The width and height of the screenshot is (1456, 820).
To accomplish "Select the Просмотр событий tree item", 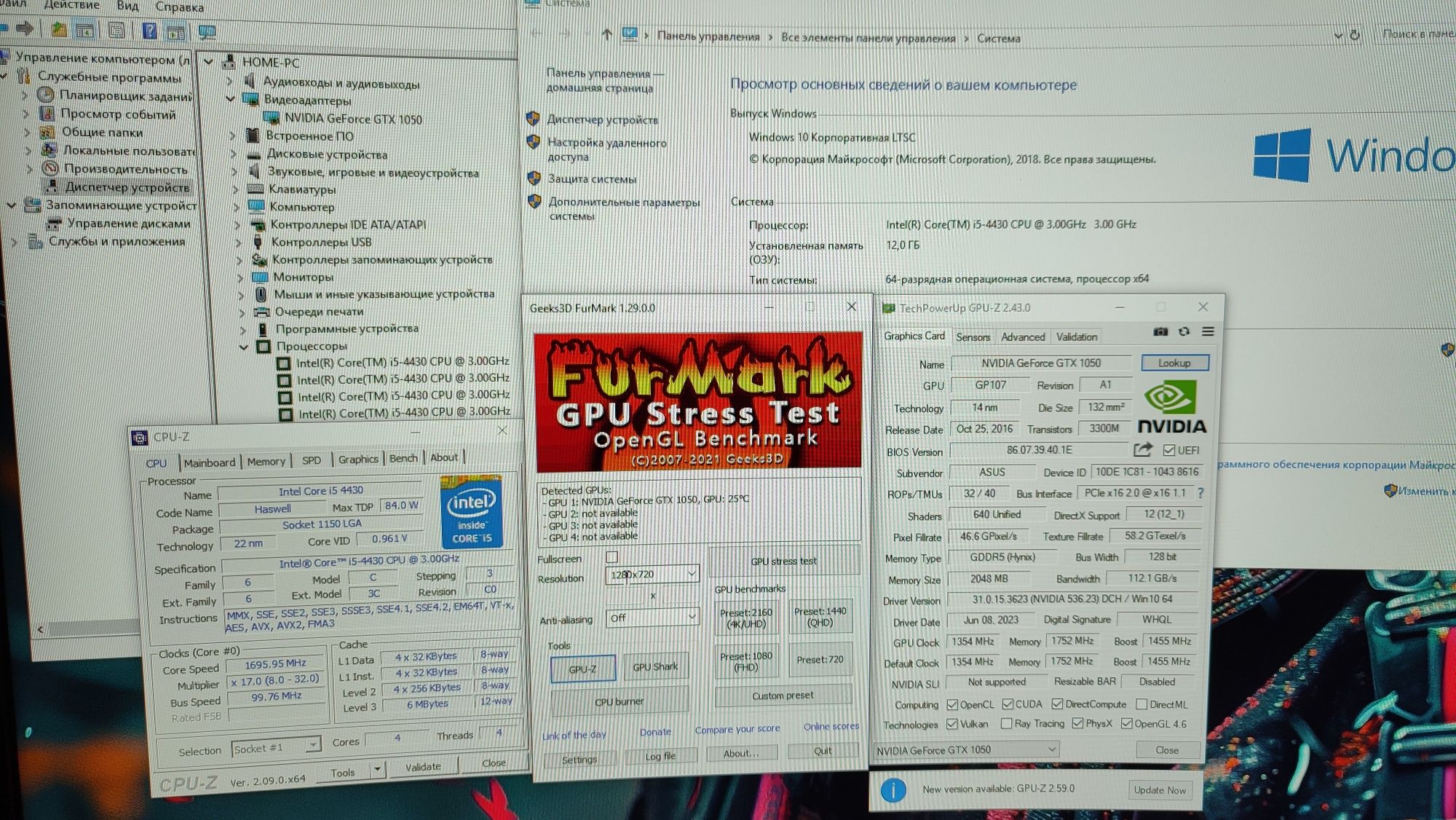I will pyautogui.click(x=108, y=114).
